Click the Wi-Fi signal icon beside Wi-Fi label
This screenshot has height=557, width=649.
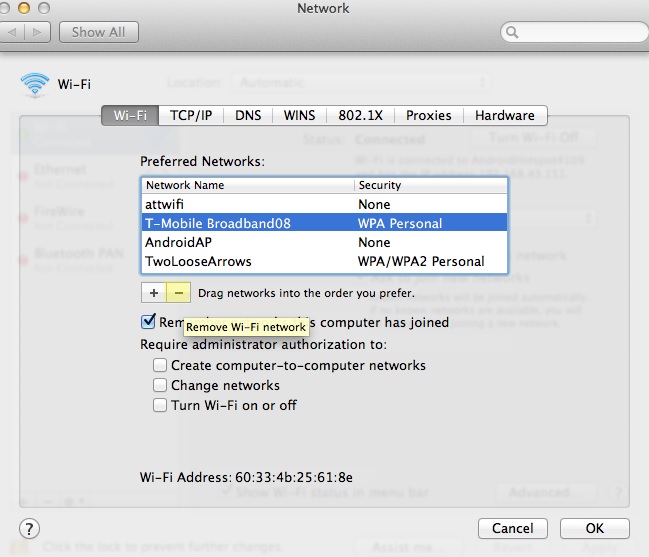point(35,85)
